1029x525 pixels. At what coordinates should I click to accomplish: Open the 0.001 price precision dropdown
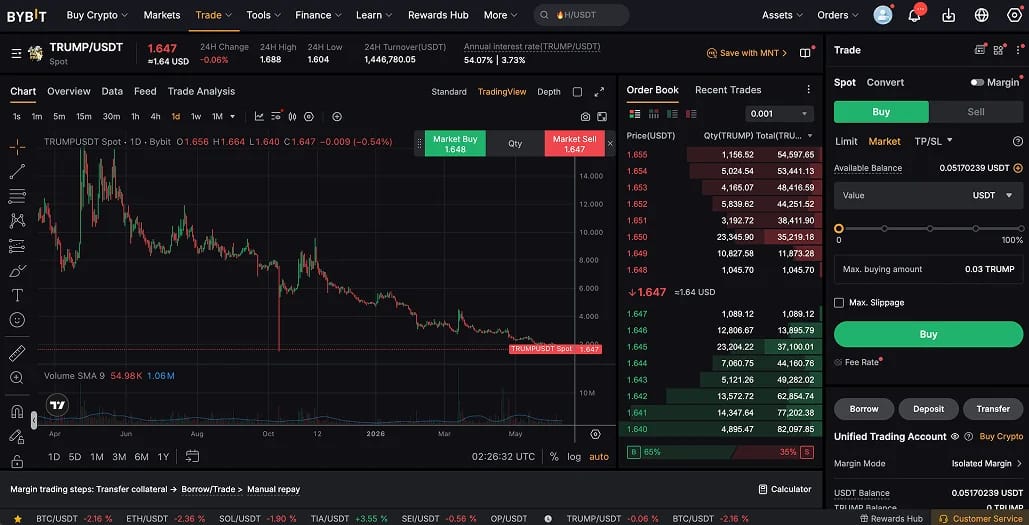tap(779, 114)
